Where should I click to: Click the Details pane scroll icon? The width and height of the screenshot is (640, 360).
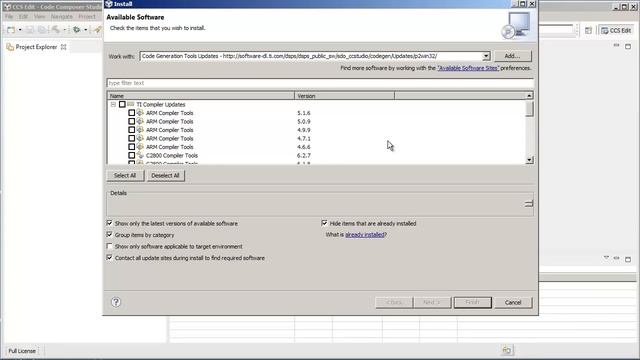[x=529, y=203]
